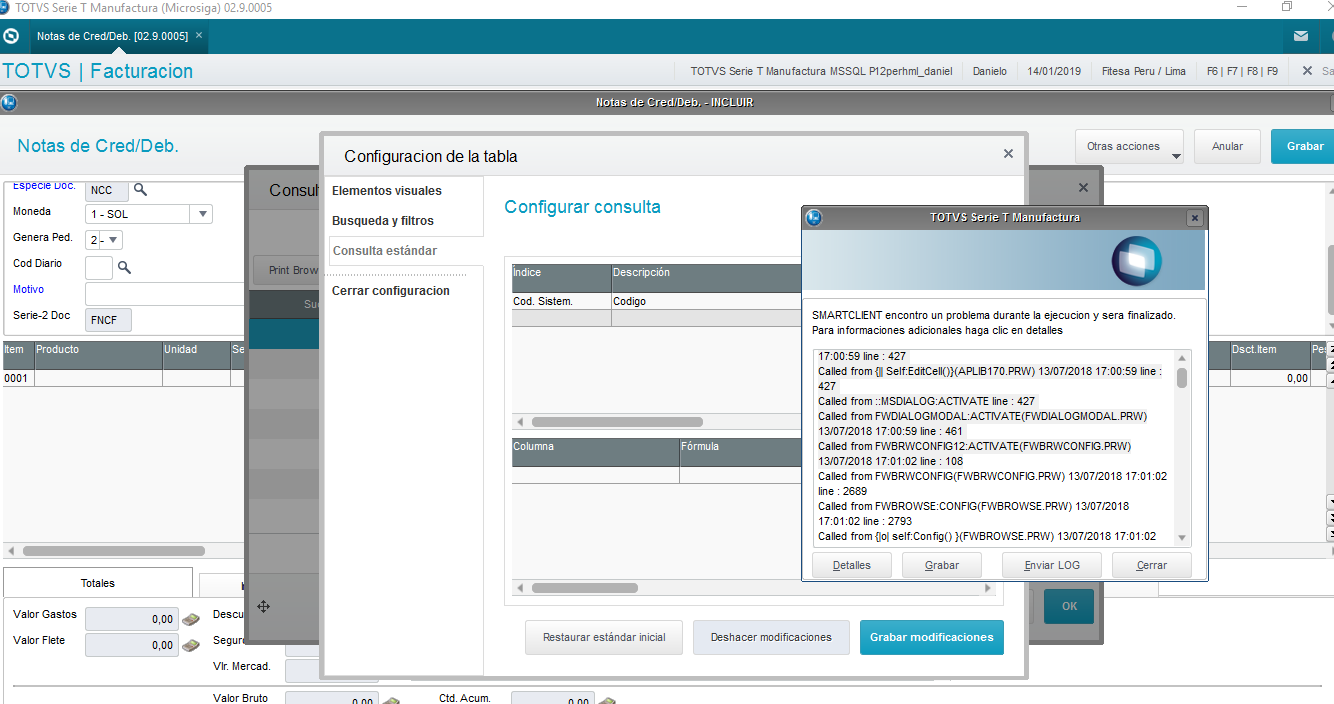
Task: Click the Fórmula column header
Action: [x=741, y=453]
